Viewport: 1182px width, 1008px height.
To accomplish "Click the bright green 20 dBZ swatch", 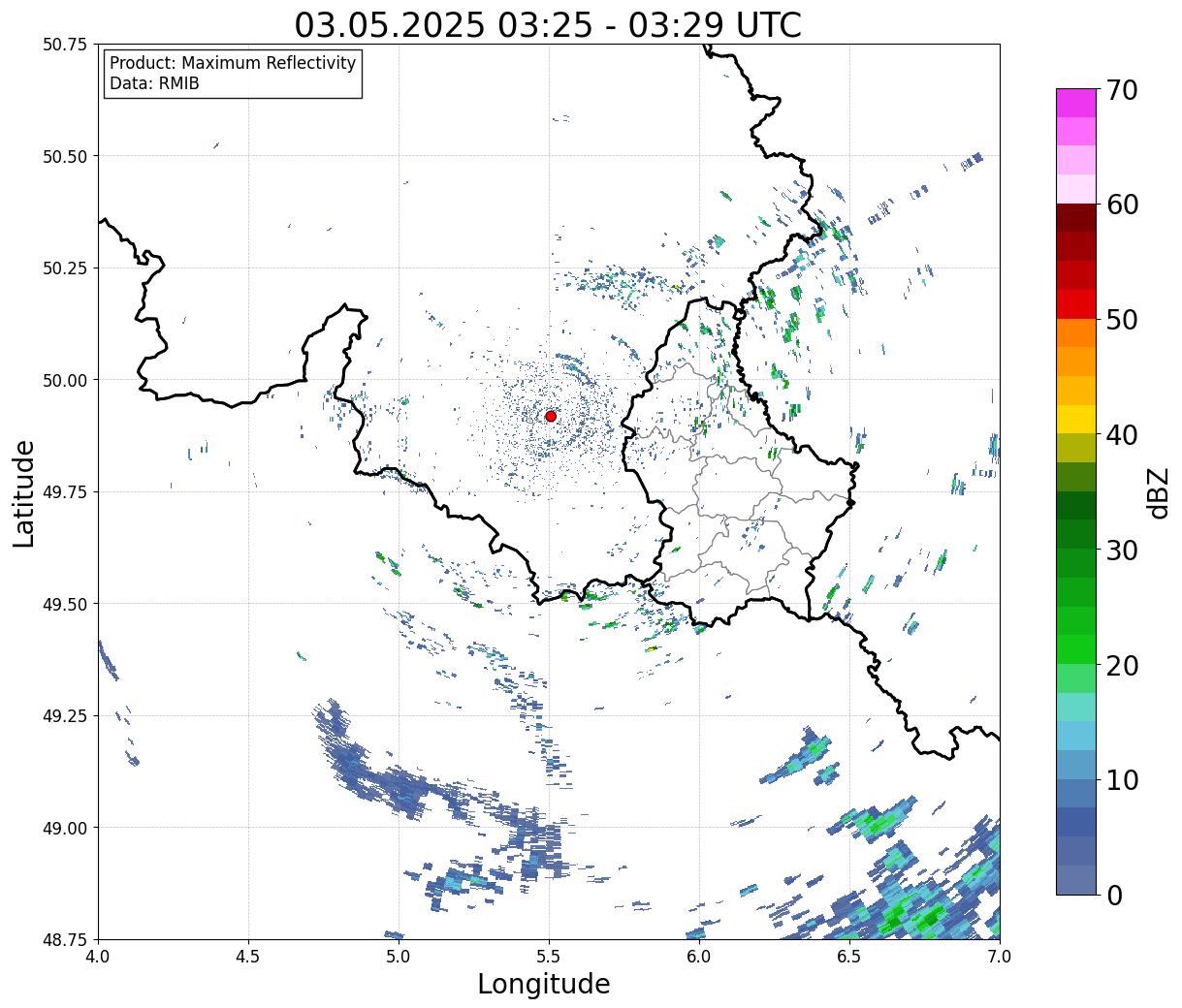I will [1076, 649].
